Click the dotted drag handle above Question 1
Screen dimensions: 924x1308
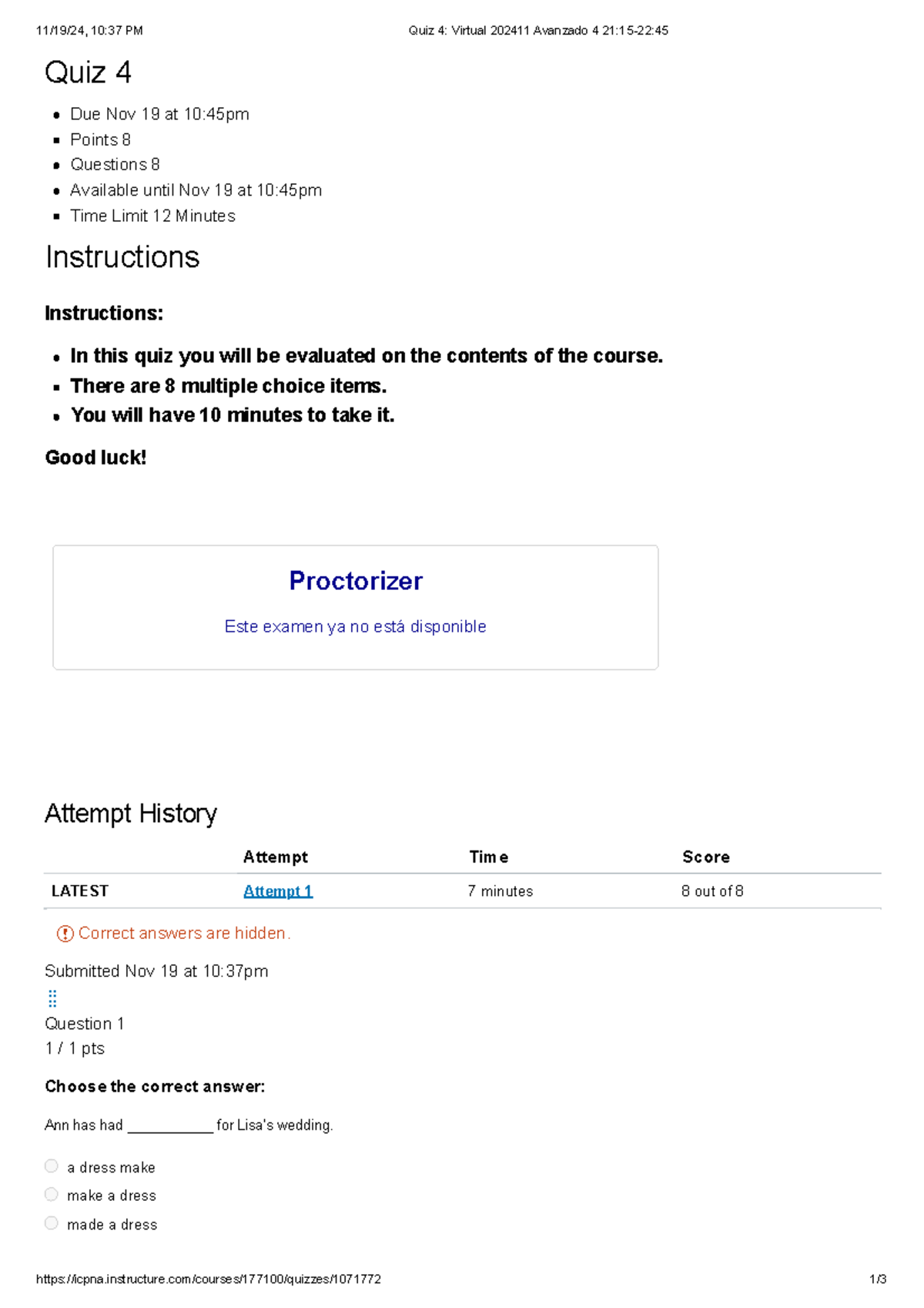click(52, 998)
